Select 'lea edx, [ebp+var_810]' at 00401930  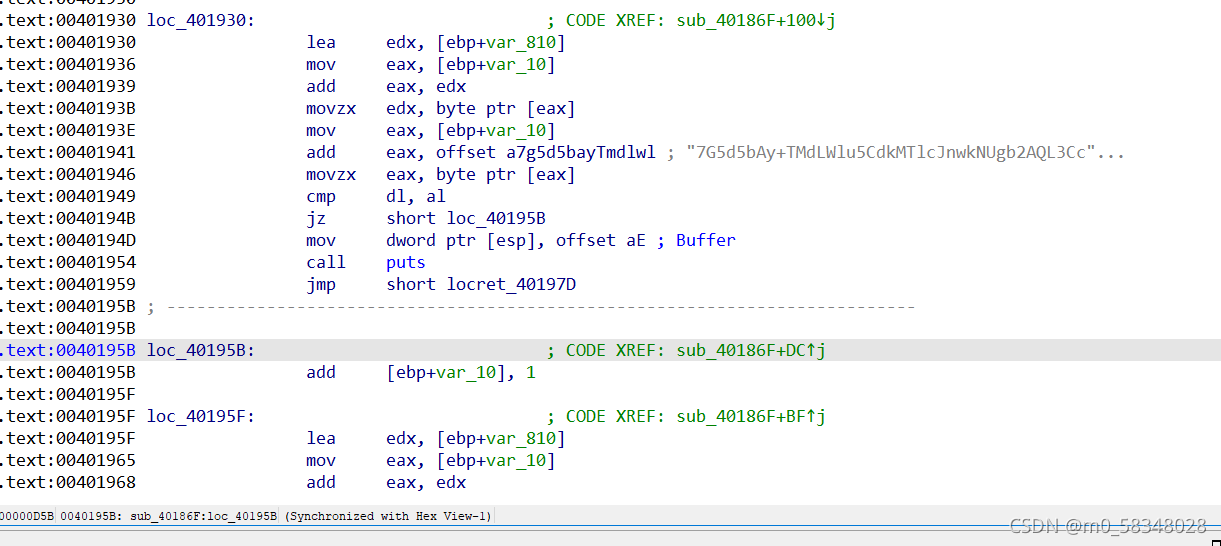(x=435, y=42)
